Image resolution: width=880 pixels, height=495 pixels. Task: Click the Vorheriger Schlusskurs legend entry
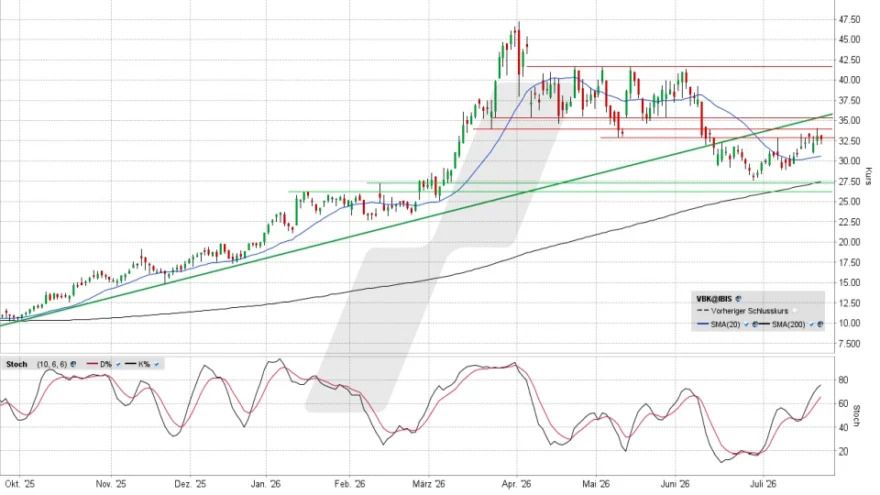click(x=749, y=310)
